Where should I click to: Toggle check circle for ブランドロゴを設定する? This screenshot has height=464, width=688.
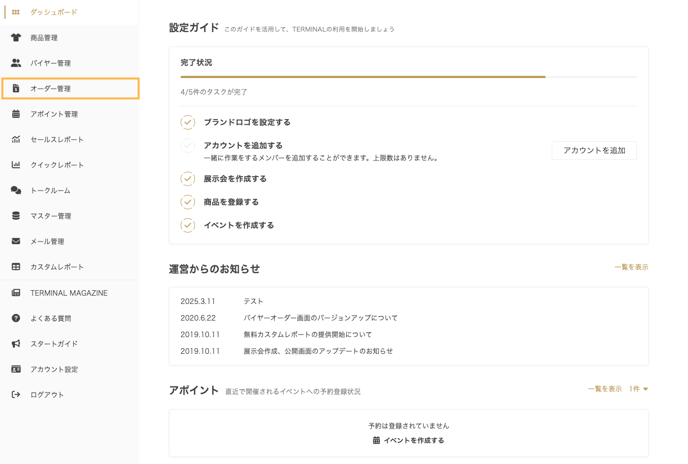(188, 122)
